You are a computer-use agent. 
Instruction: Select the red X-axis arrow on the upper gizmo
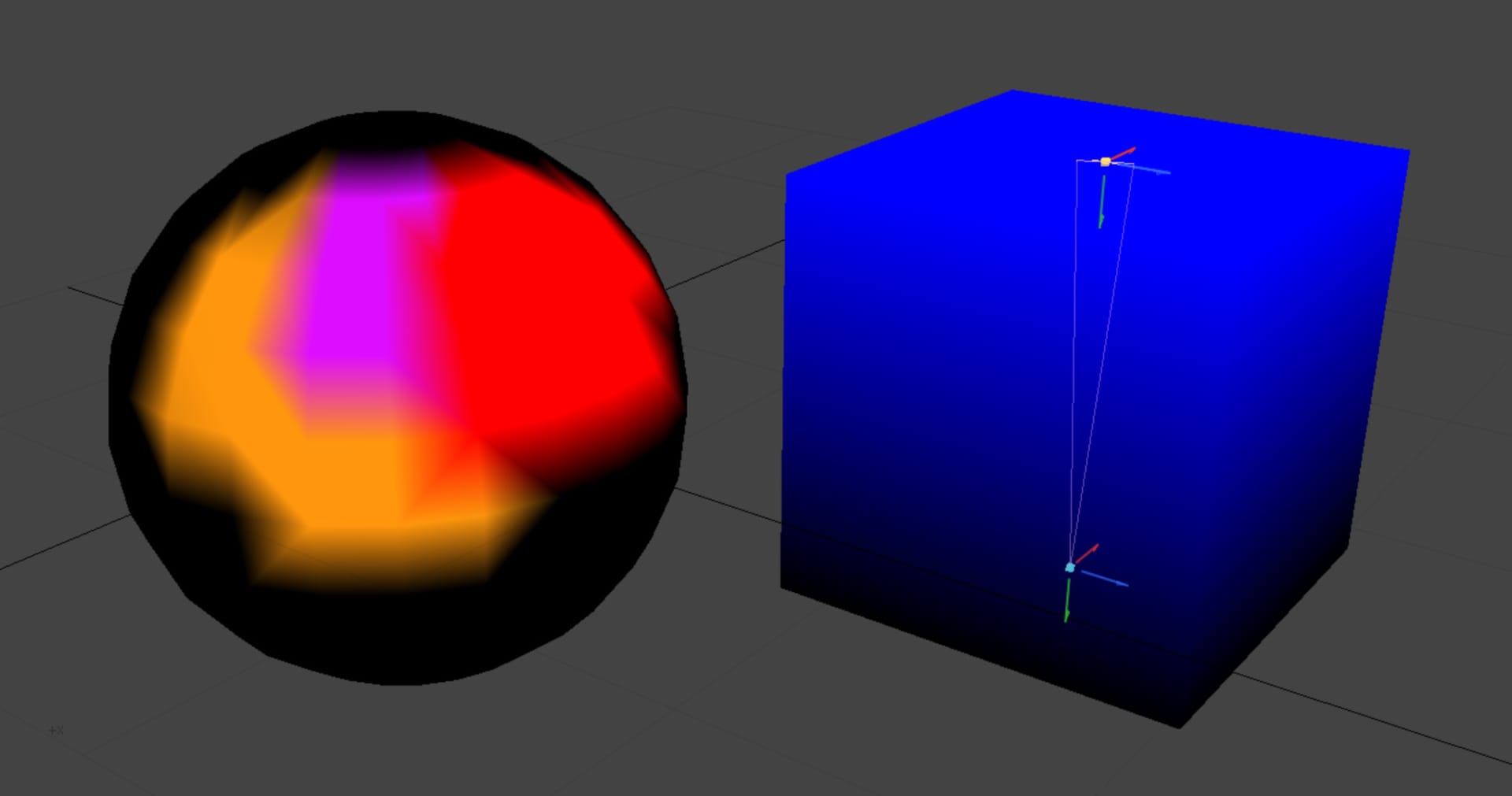coord(1123,151)
